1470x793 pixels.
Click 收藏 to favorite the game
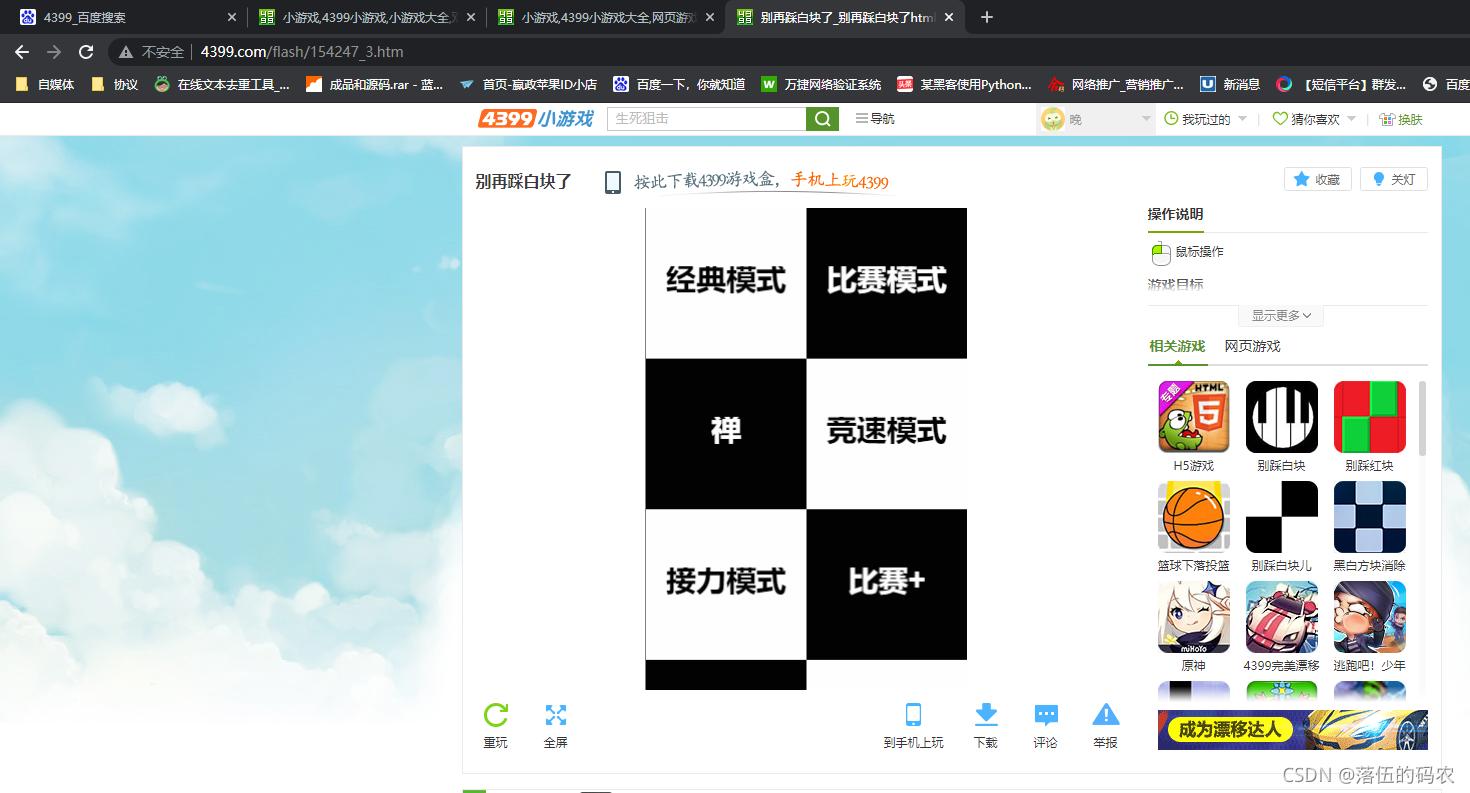point(1317,178)
